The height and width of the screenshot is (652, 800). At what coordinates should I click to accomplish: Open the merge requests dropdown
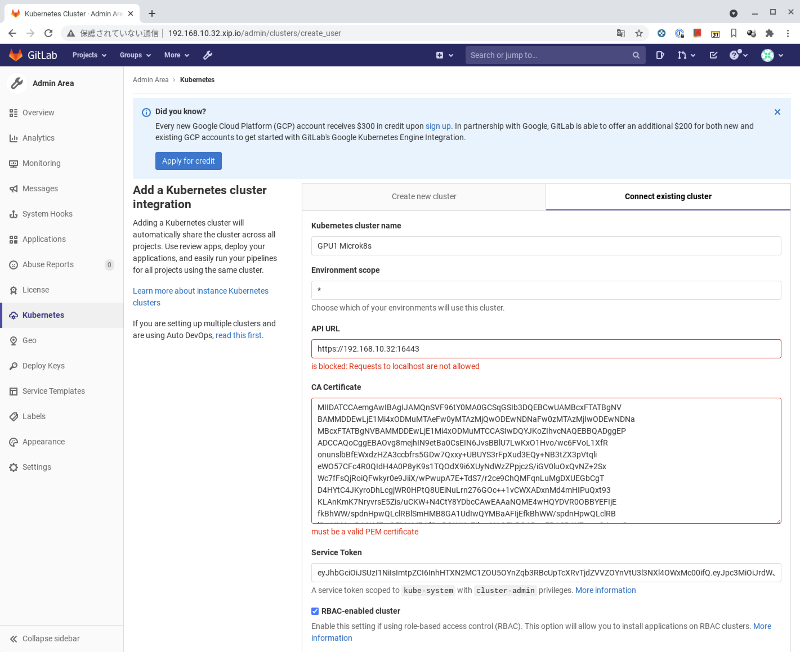coord(685,55)
